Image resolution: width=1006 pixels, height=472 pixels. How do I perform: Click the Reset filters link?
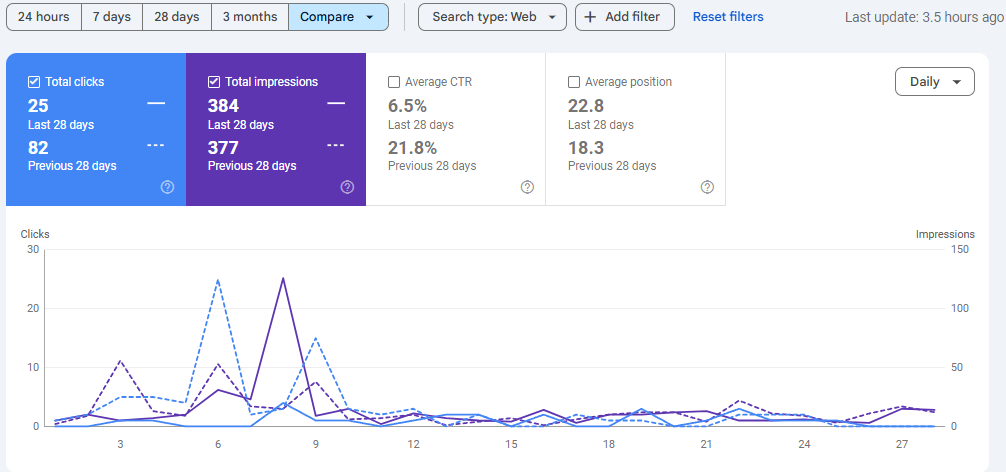click(x=728, y=17)
